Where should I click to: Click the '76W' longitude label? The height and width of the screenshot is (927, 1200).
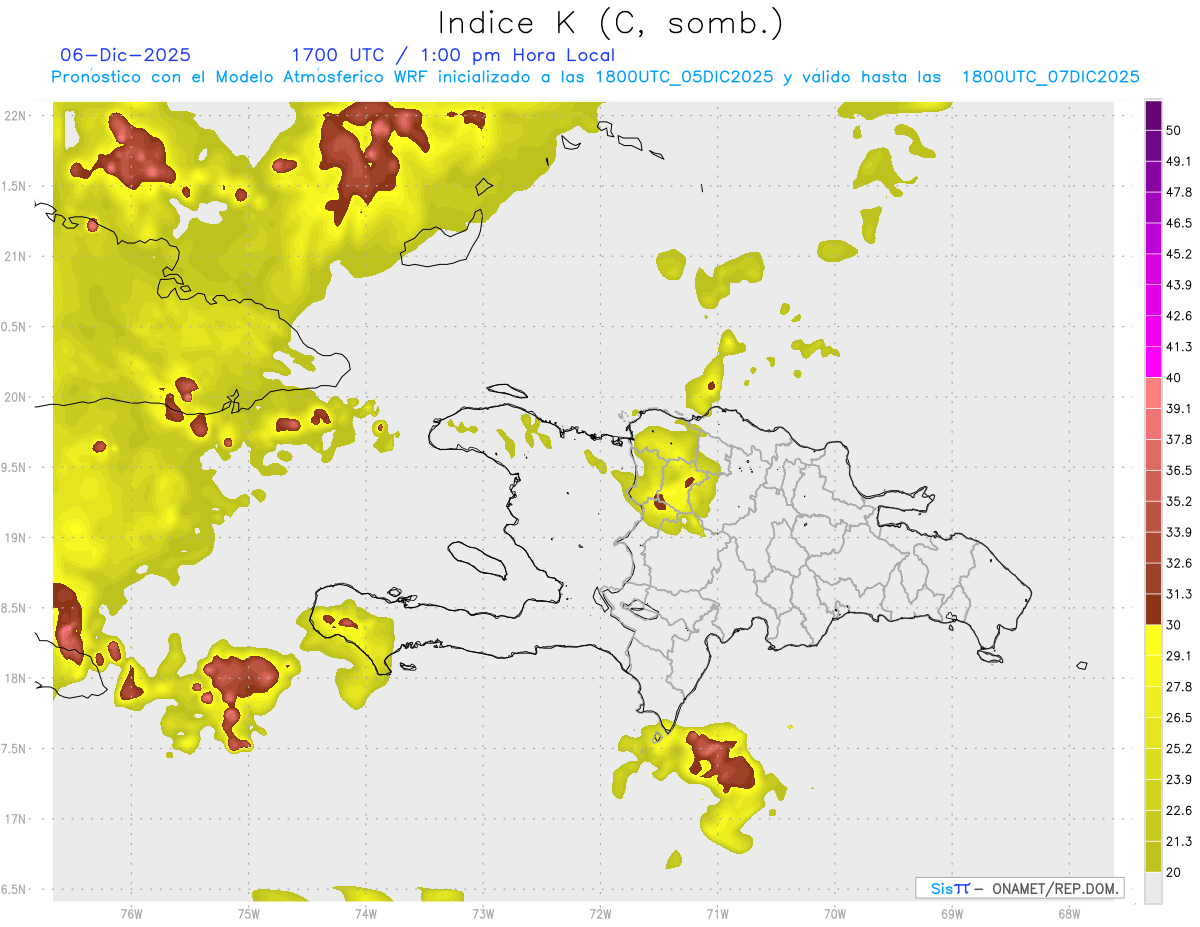[131, 913]
